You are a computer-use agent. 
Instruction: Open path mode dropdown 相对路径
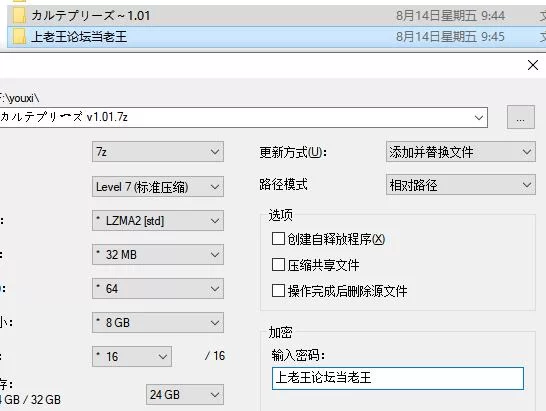pyautogui.click(x=461, y=185)
